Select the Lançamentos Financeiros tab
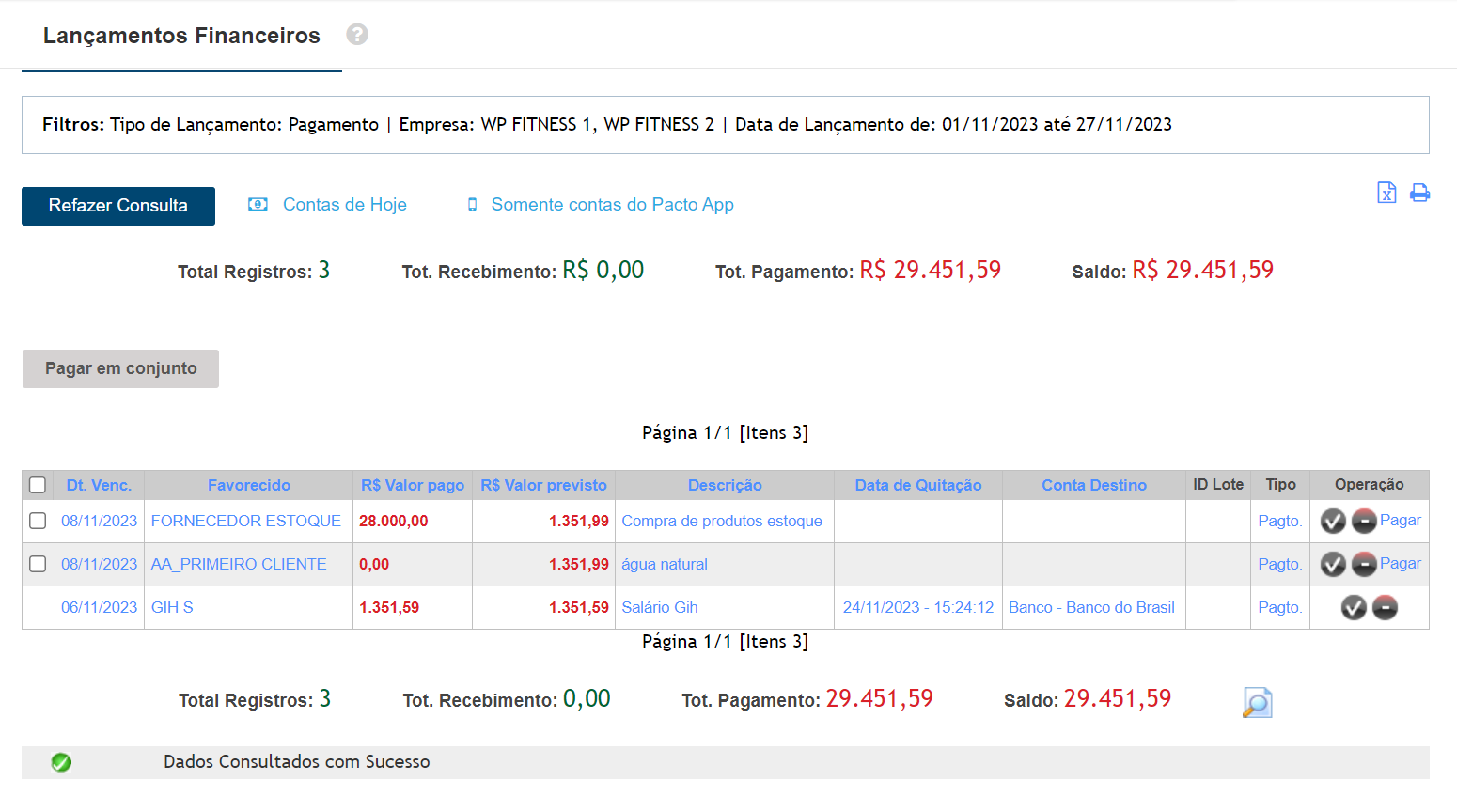Viewport: 1457px width, 812px height. coord(181,36)
